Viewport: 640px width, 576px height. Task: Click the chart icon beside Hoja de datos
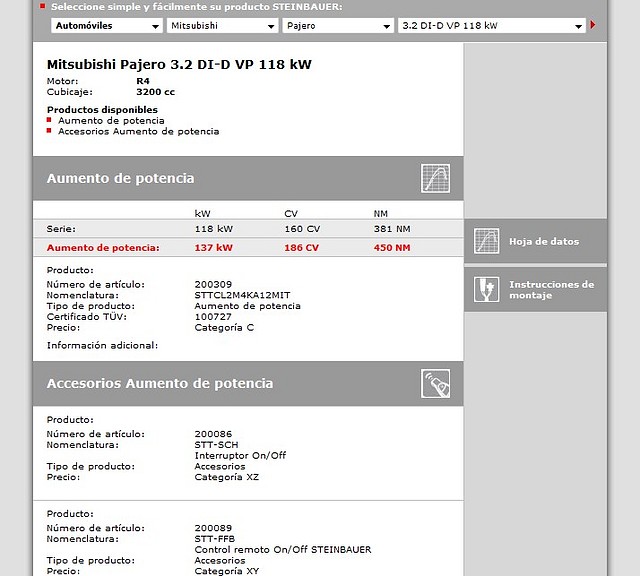[x=487, y=241]
